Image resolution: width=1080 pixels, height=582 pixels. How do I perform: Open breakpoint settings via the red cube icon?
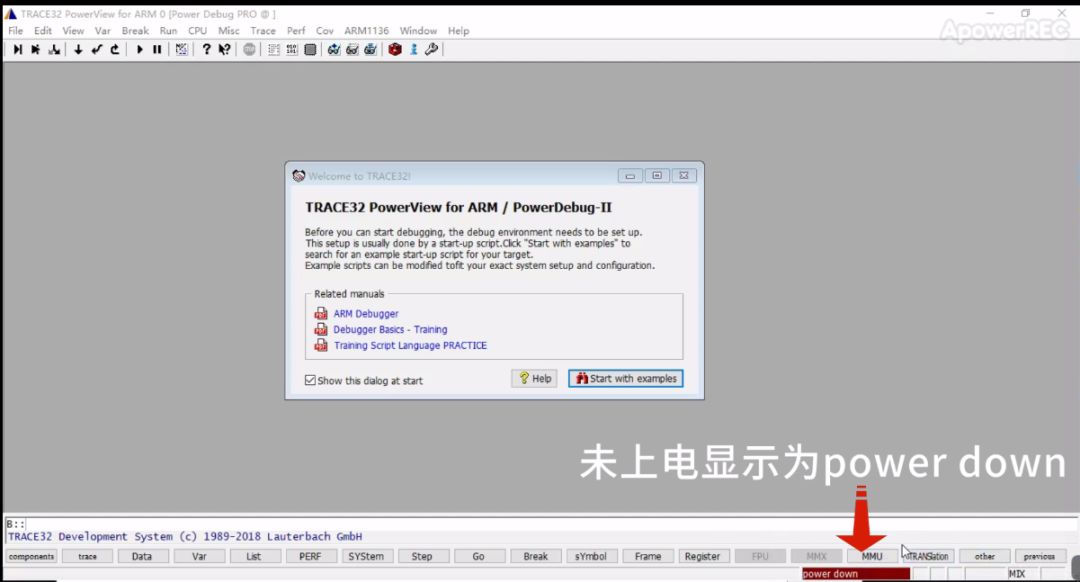pos(395,49)
